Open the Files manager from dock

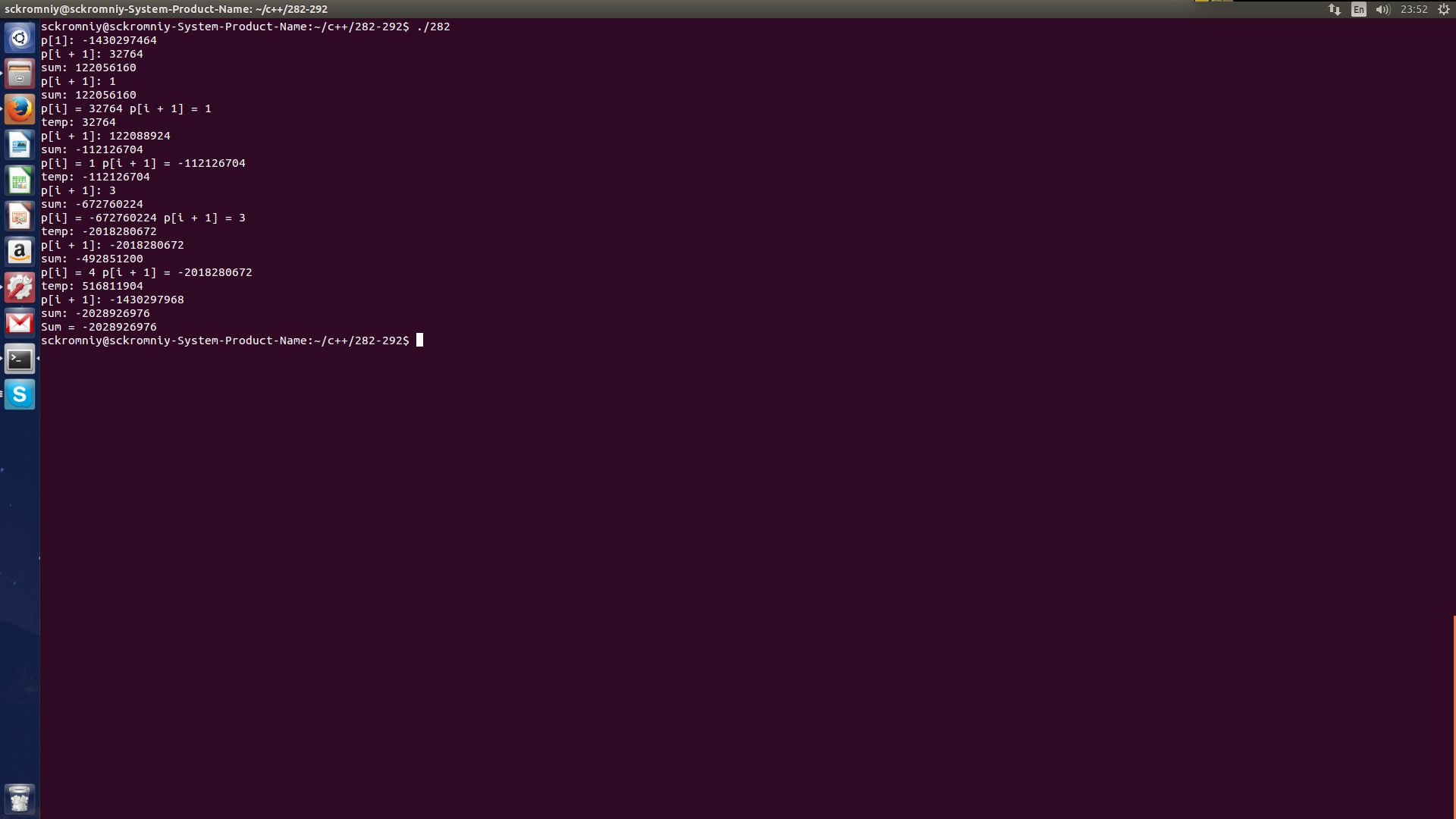(x=20, y=74)
